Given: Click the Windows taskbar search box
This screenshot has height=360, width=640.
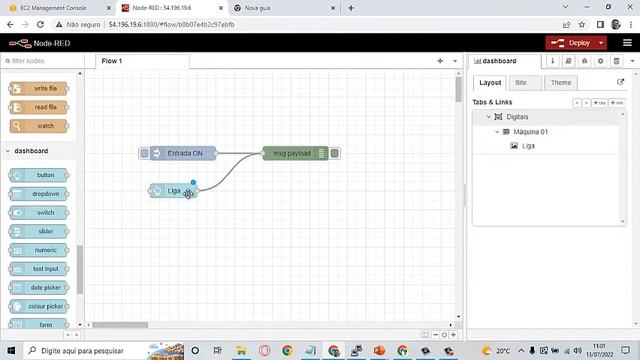Looking at the screenshot, I should (103, 351).
